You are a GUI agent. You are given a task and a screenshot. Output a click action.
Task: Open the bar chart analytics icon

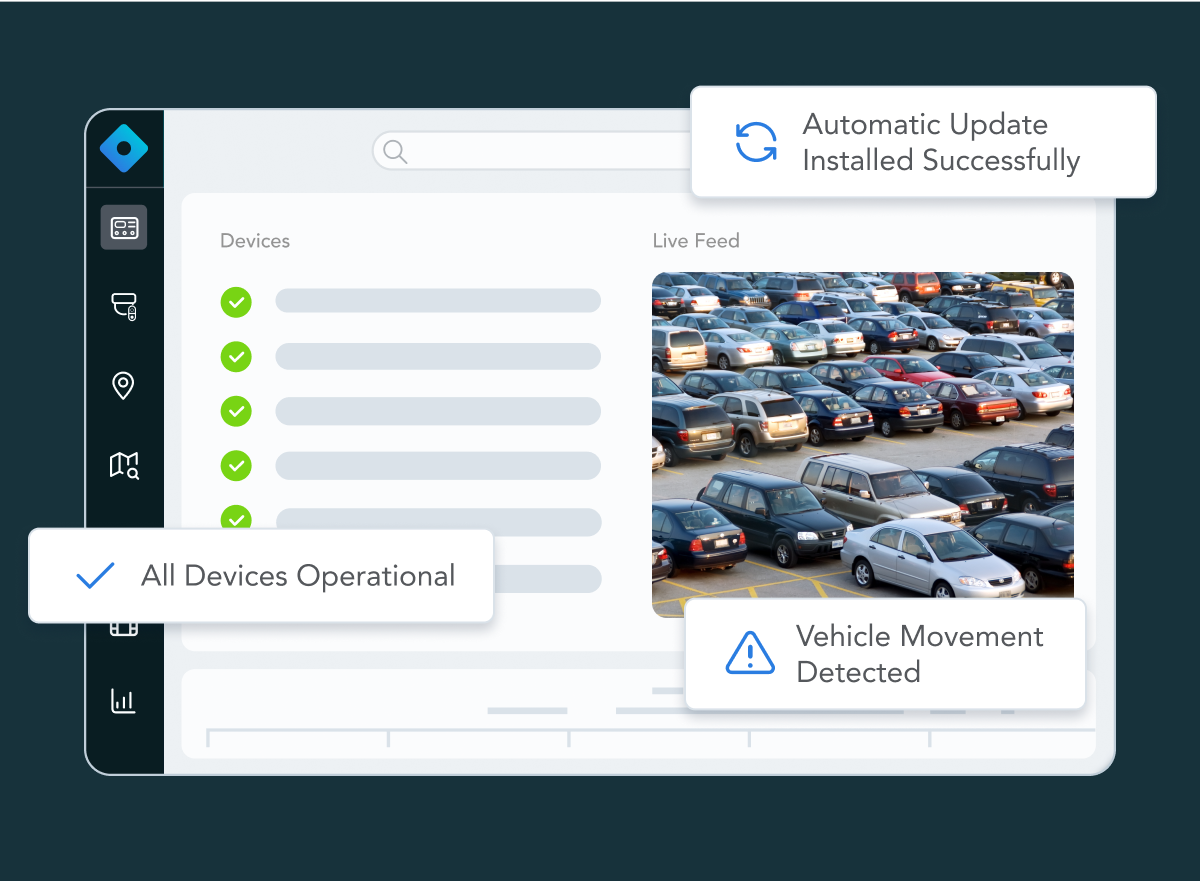[124, 700]
